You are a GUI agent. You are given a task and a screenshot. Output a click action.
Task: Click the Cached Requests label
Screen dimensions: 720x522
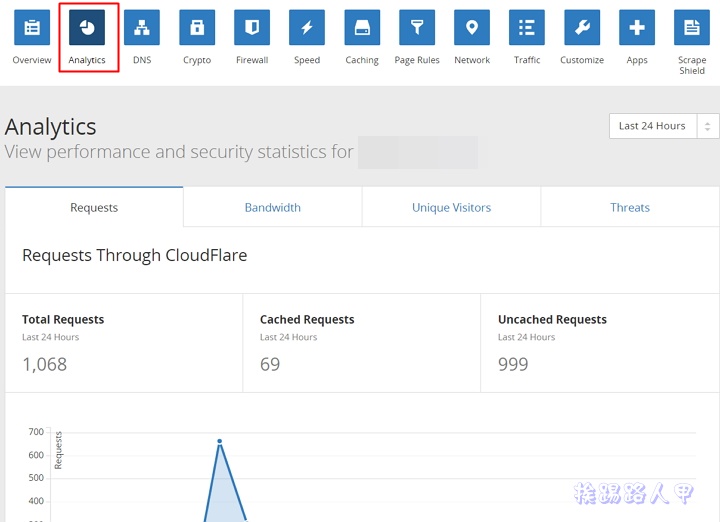(x=307, y=320)
